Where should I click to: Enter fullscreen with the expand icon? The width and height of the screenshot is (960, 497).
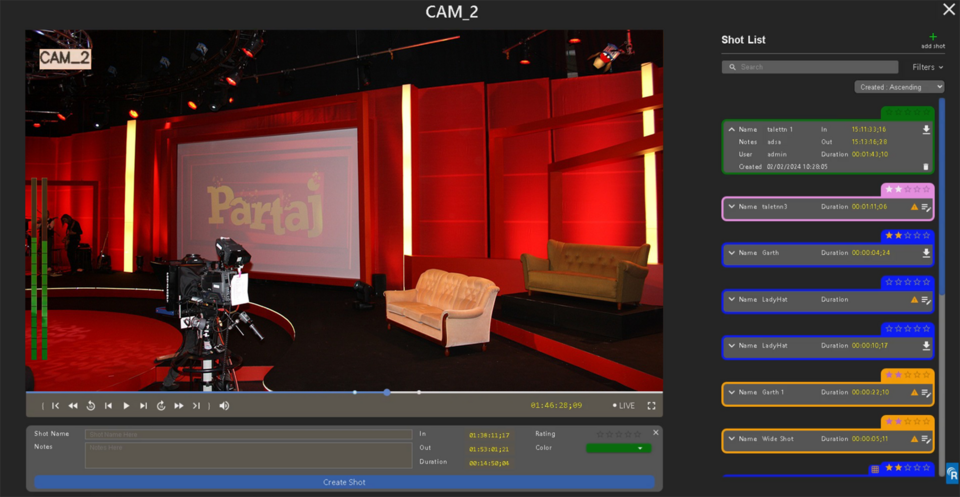coord(652,406)
